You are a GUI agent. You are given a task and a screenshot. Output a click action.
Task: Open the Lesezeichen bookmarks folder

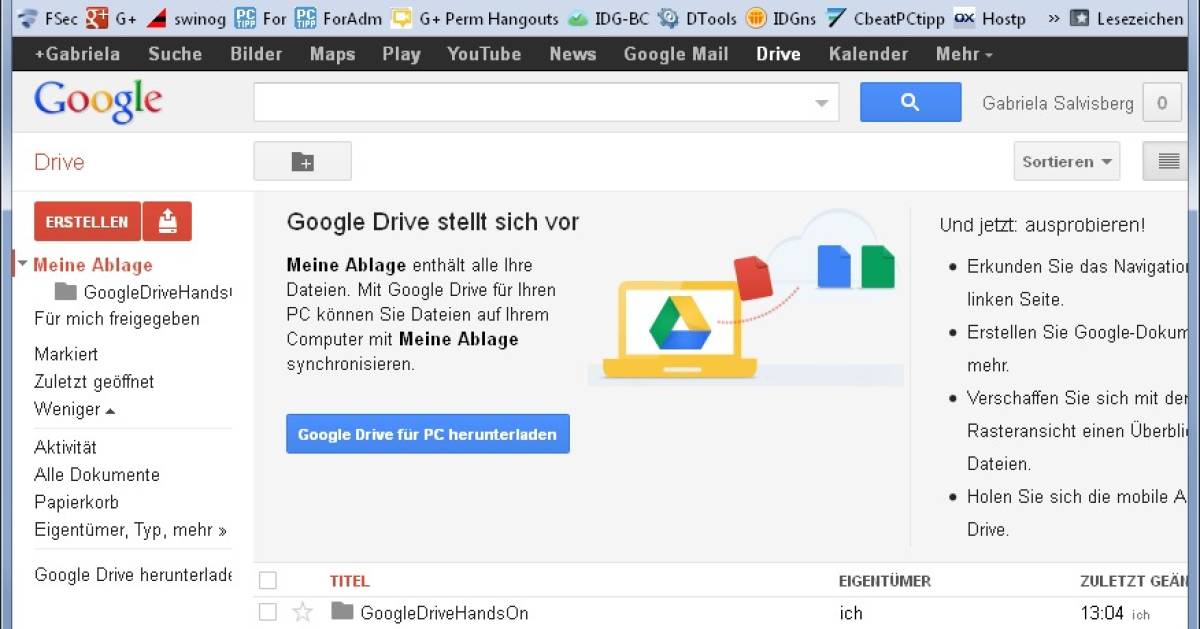[x=1128, y=18]
